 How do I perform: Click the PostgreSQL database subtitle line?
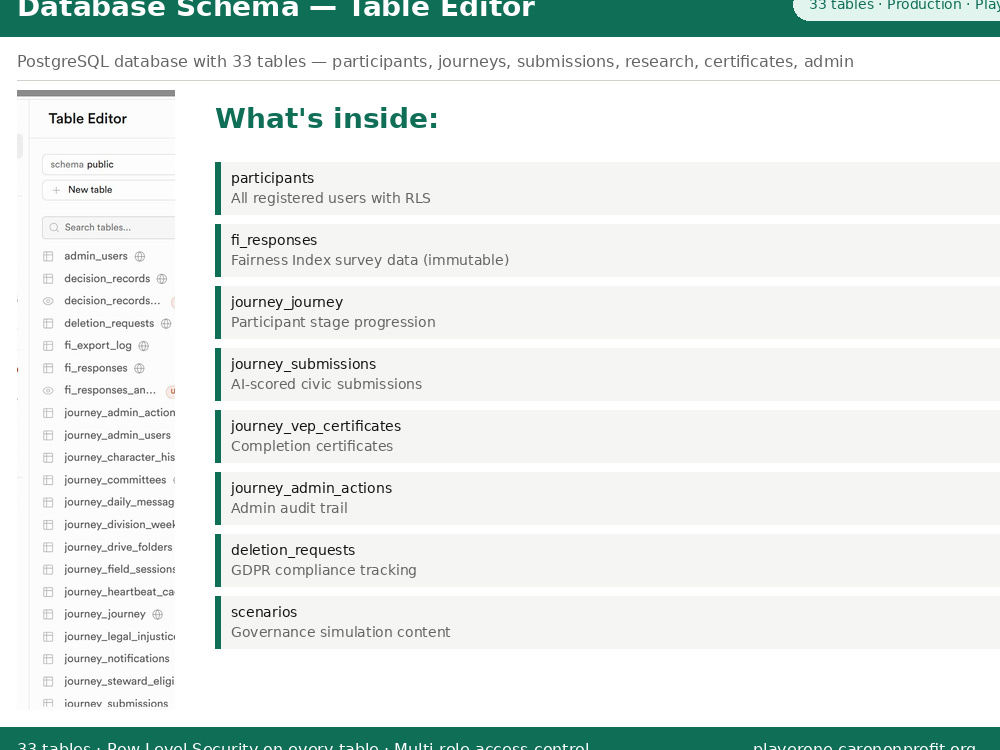(x=435, y=61)
